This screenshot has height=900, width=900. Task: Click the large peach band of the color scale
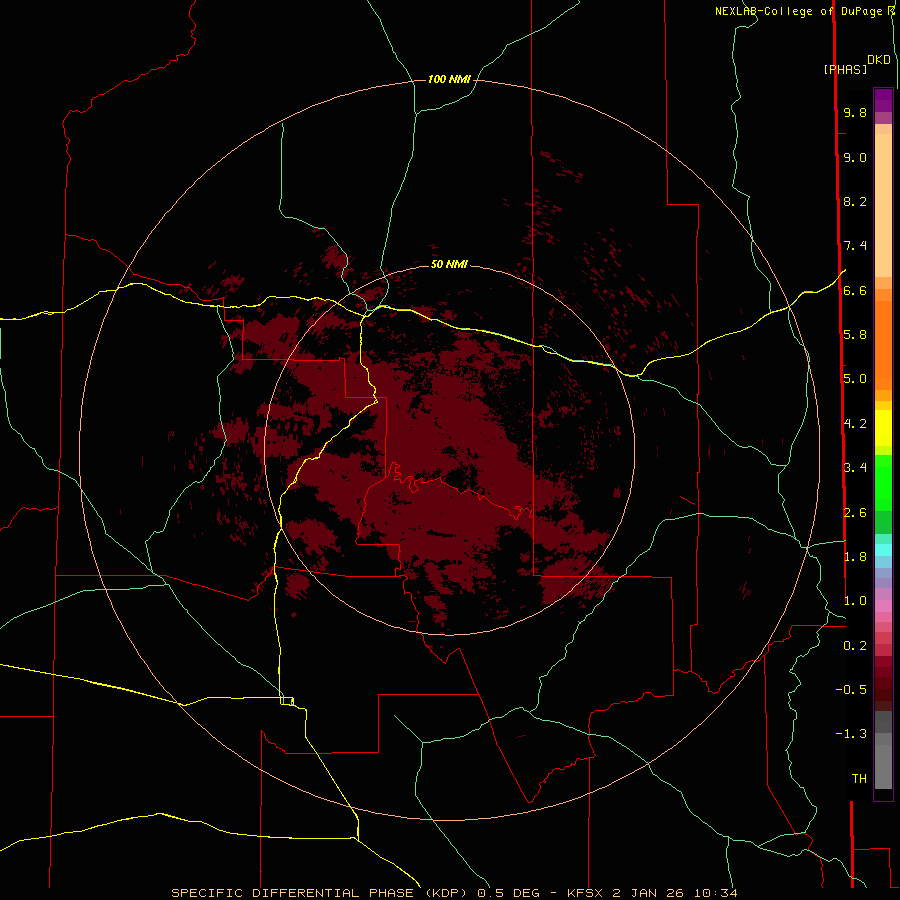coord(883,205)
